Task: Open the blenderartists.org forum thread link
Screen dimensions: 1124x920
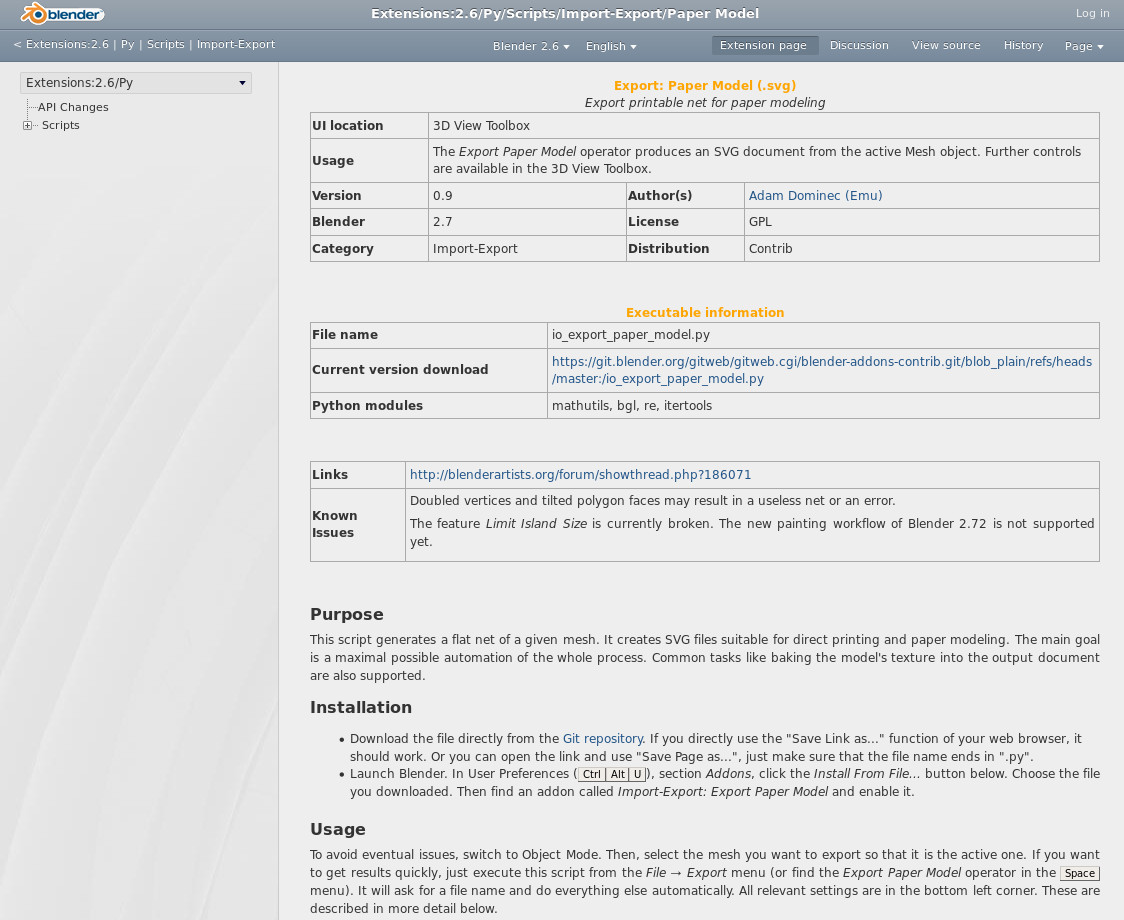Action: tap(580, 475)
